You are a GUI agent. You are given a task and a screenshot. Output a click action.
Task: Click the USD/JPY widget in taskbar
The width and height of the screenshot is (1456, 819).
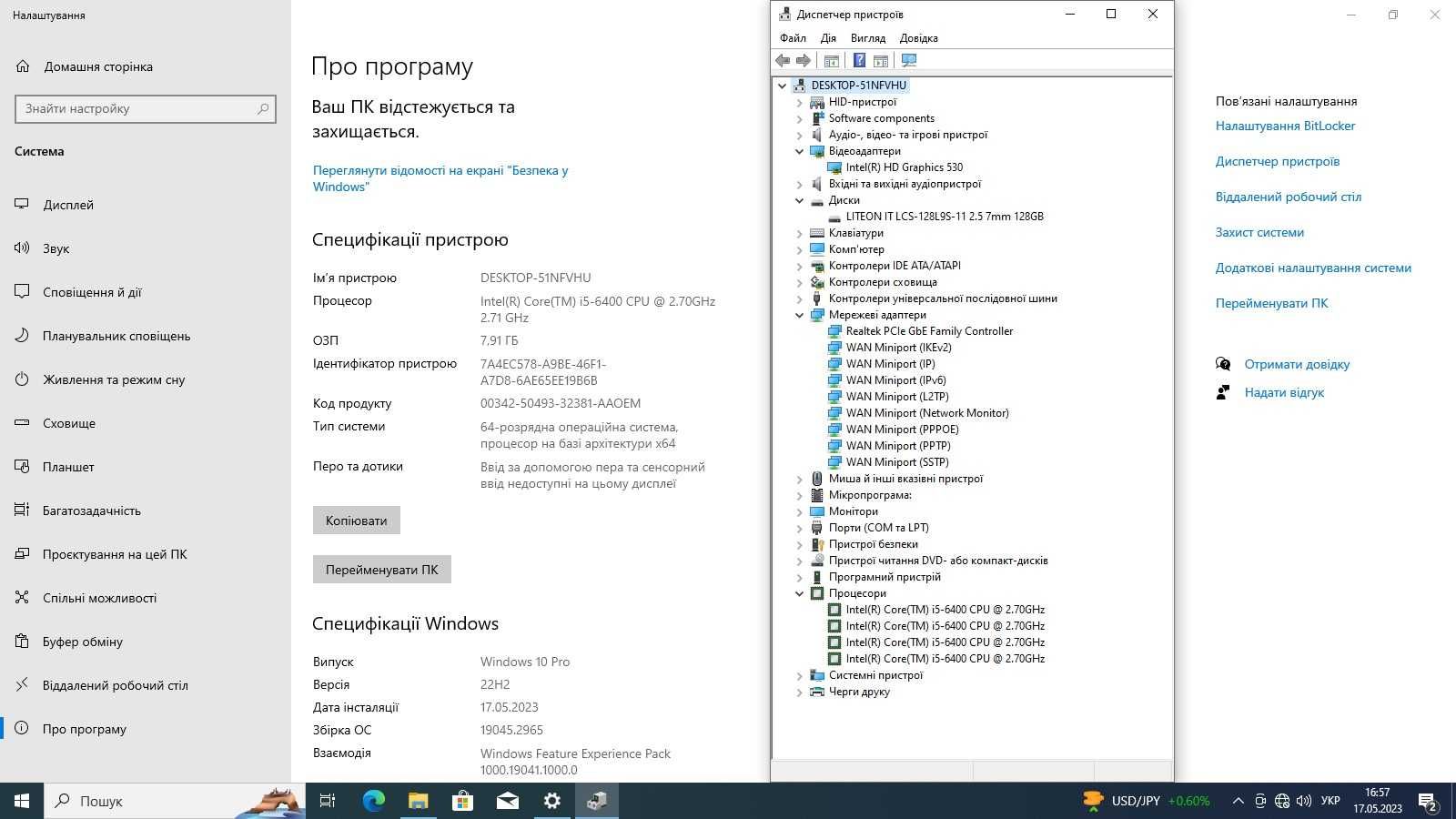1147,801
